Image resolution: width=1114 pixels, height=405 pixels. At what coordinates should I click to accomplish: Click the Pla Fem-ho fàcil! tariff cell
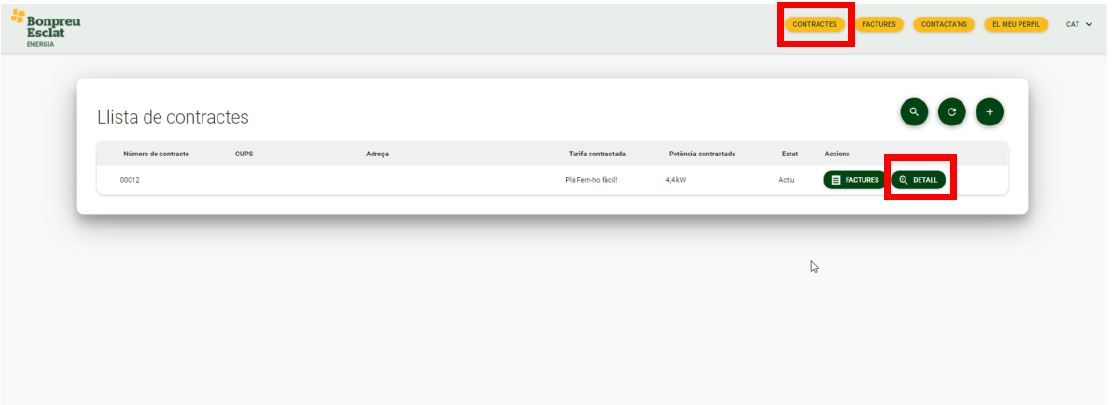tap(591, 181)
